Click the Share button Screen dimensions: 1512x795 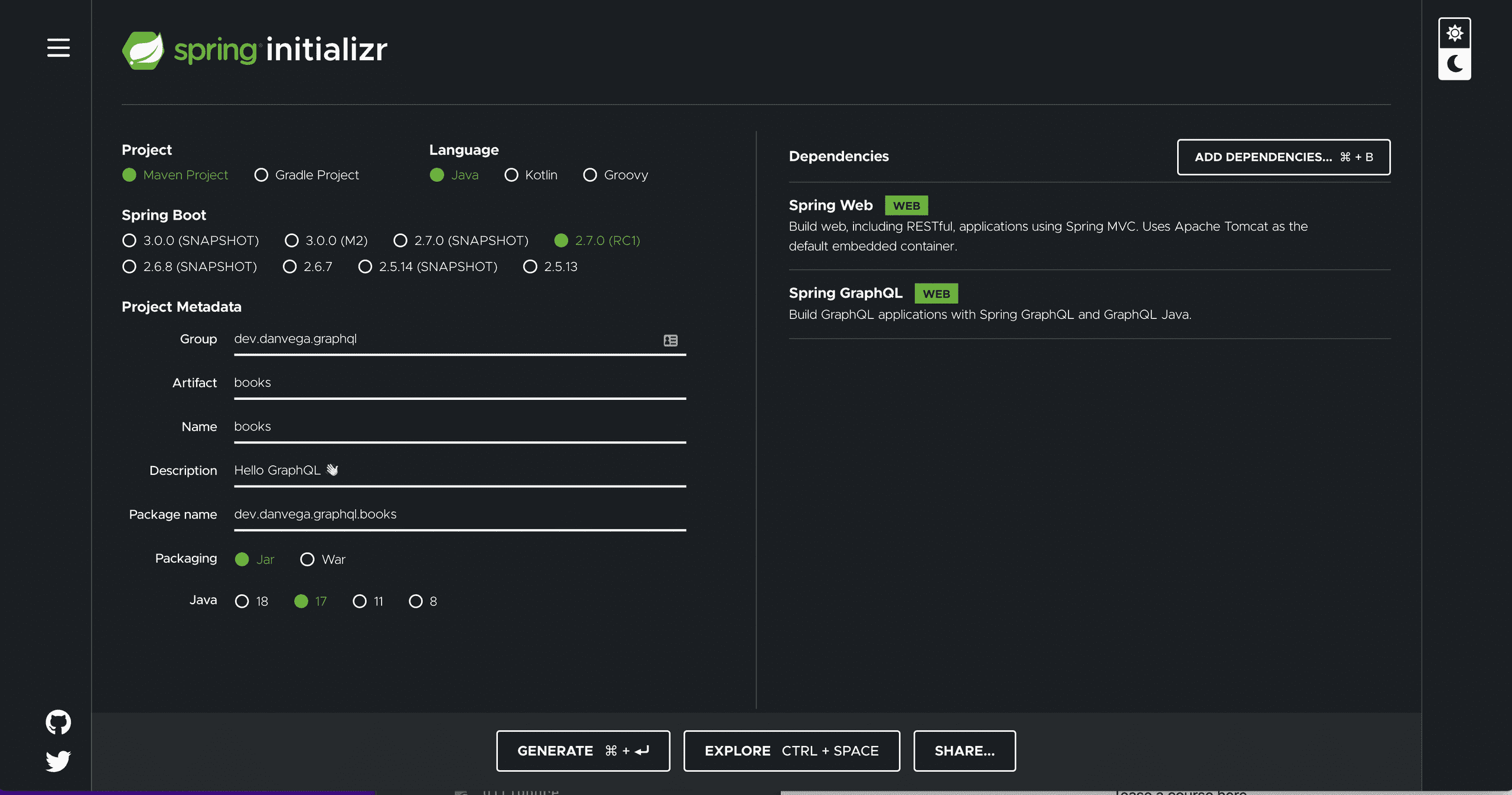(x=964, y=751)
